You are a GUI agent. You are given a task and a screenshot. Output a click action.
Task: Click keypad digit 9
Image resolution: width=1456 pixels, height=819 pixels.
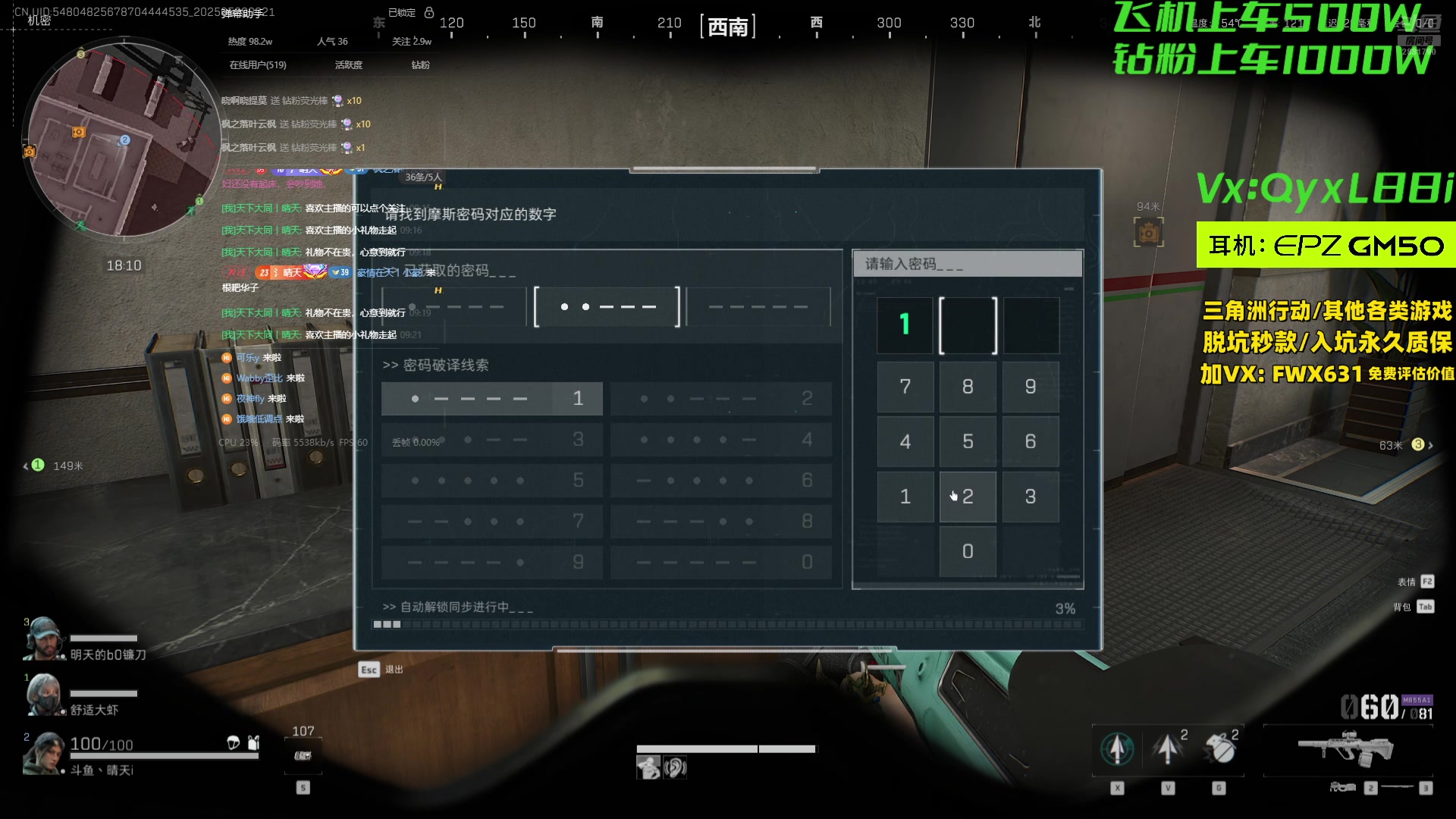point(1031,387)
